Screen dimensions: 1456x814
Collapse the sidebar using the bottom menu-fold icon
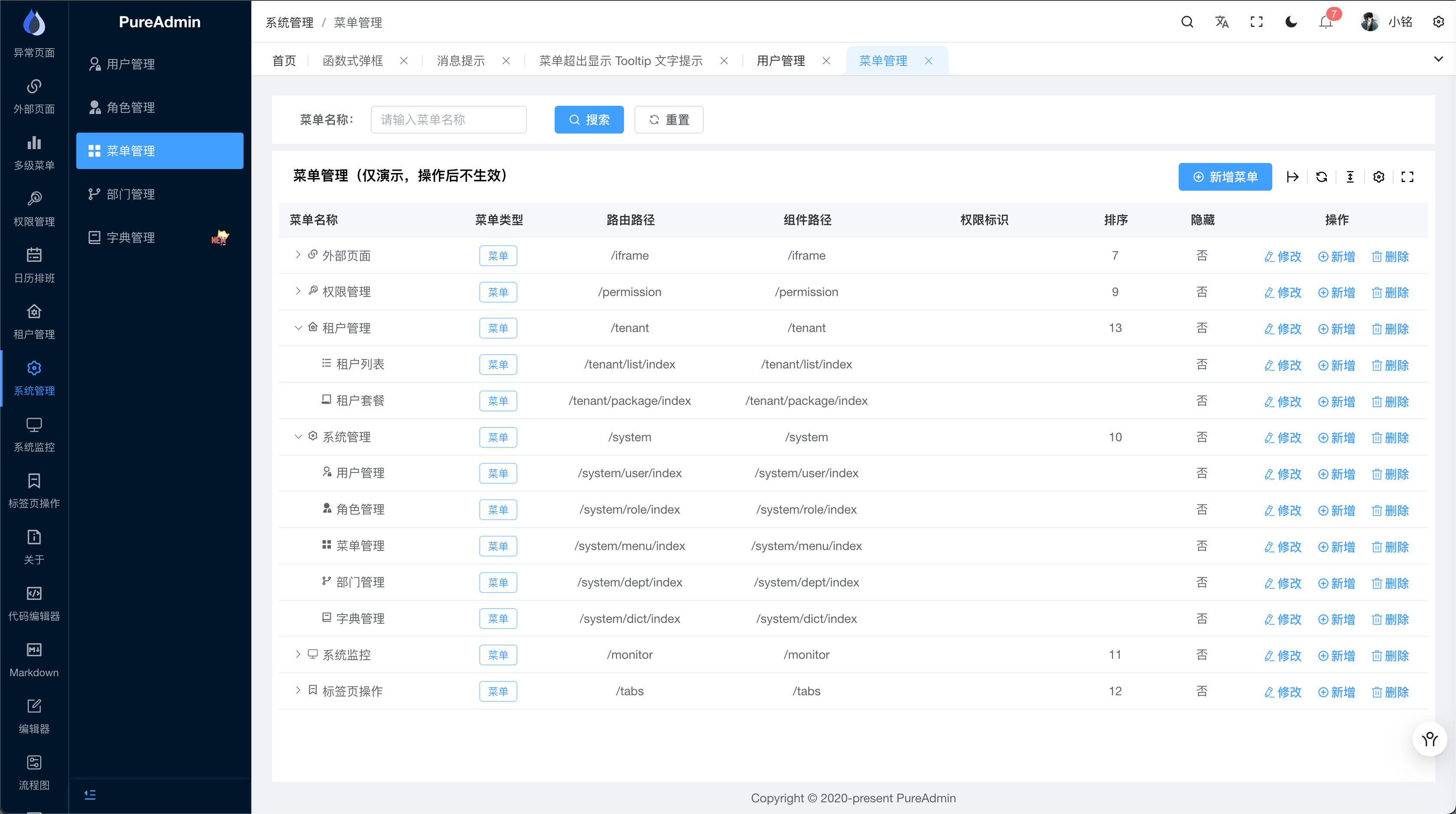click(x=90, y=795)
